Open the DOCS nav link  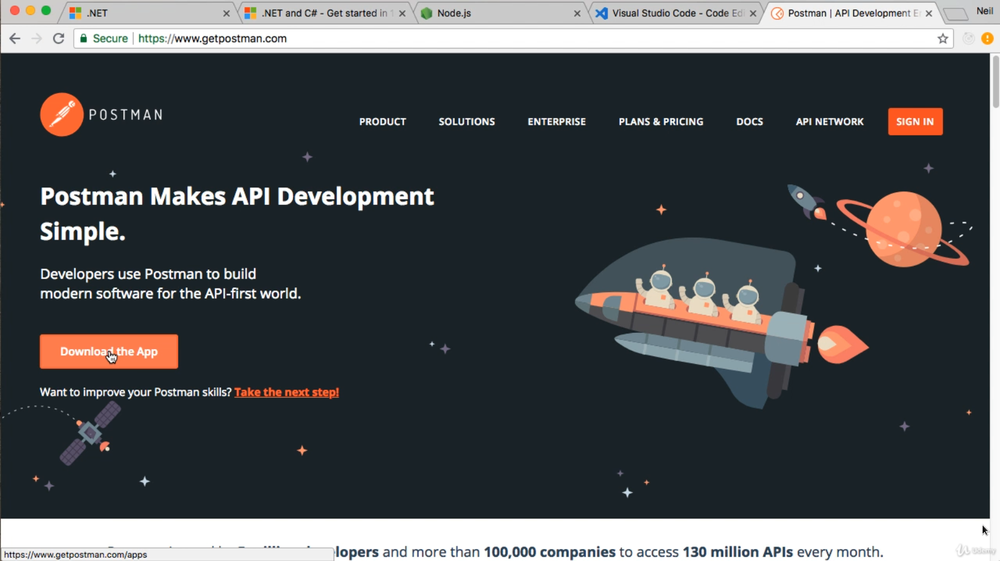click(x=749, y=122)
